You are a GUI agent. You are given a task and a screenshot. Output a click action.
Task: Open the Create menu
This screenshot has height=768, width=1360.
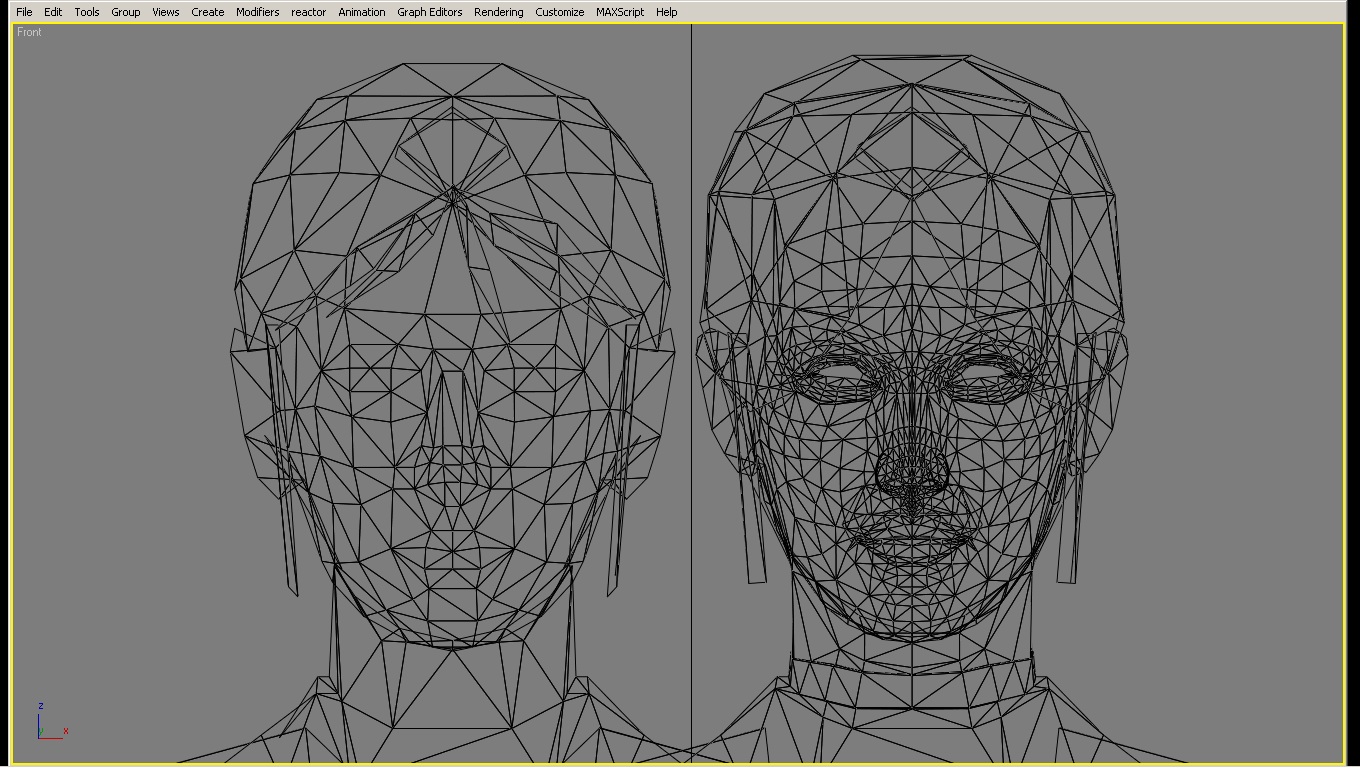tap(208, 12)
